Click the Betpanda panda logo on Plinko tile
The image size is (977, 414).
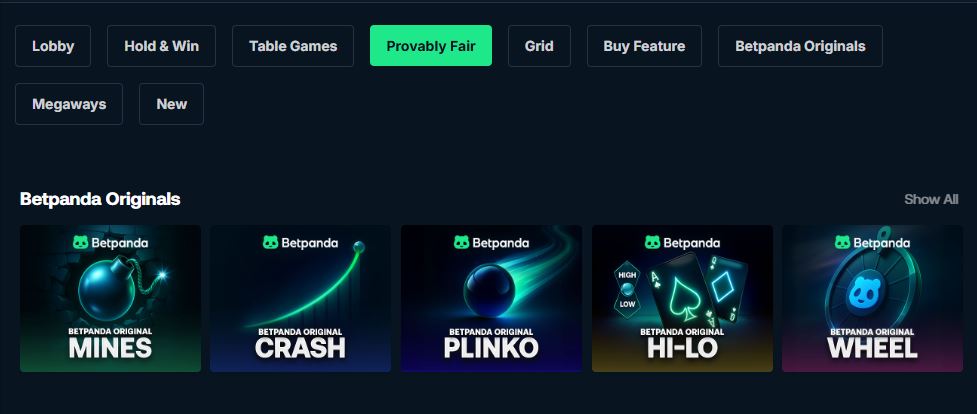461,243
